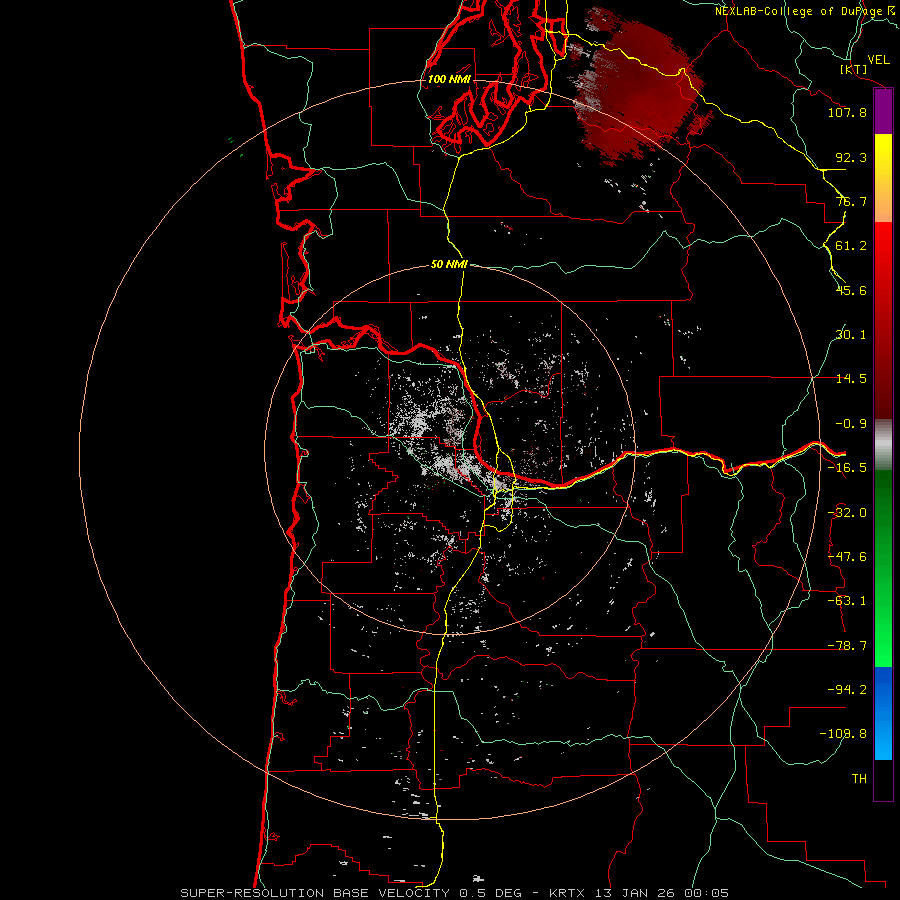This screenshot has width=900, height=900.
Task: Select the 45.6 scale value
Action: tap(851, 290)
